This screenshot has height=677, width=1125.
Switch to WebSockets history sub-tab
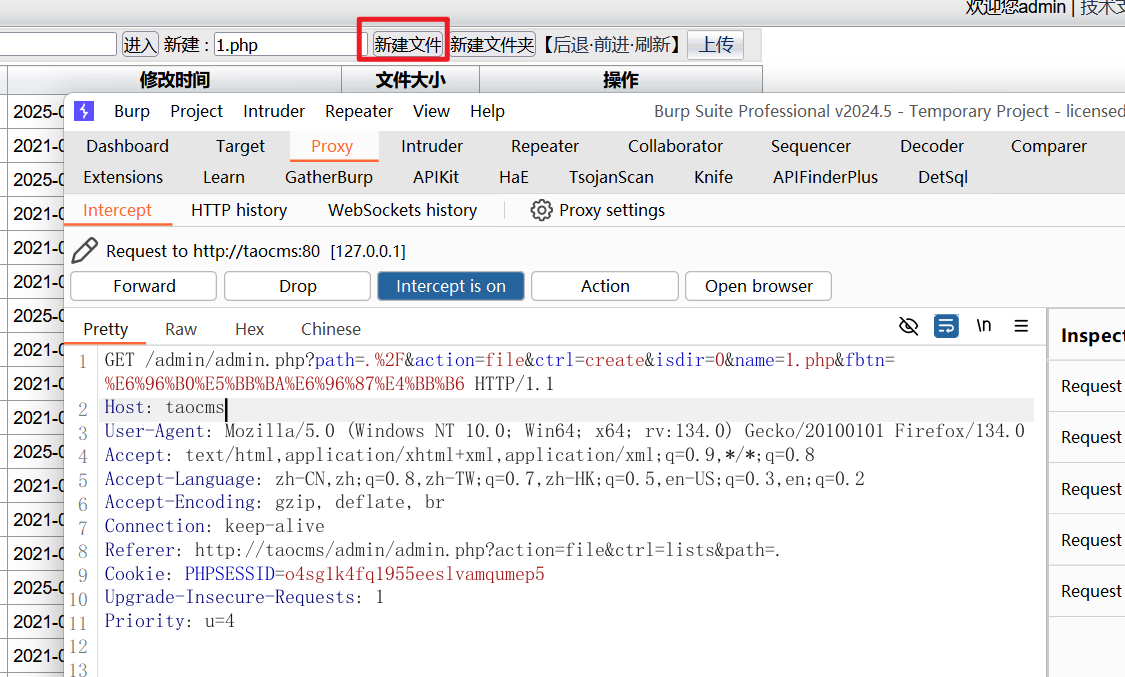pyautogui.click(x=403, y=210)
